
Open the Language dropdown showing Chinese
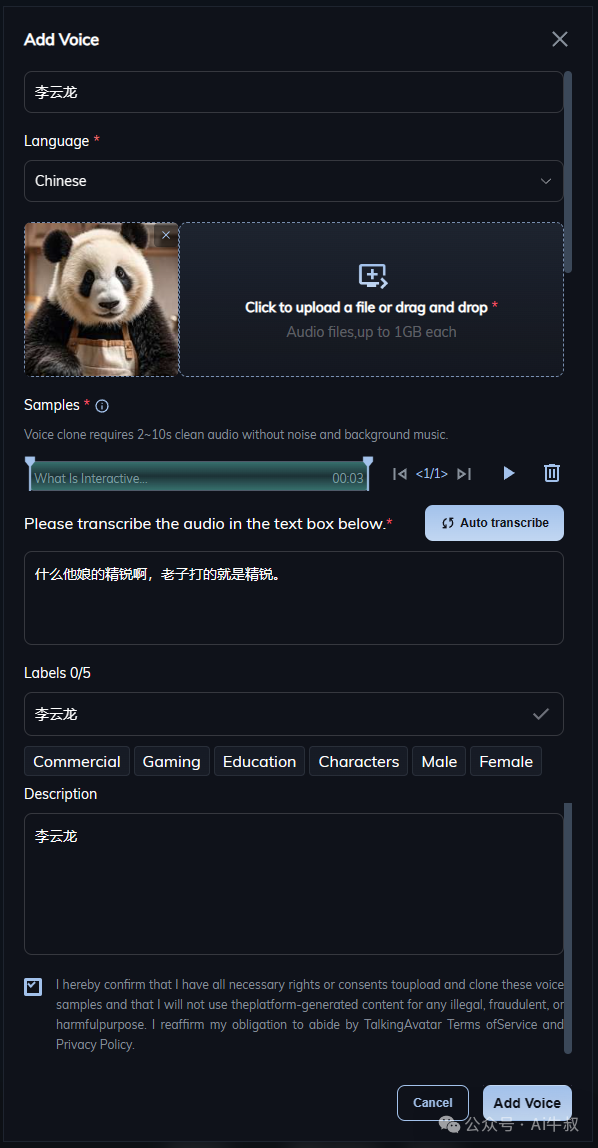coord(294,181)
